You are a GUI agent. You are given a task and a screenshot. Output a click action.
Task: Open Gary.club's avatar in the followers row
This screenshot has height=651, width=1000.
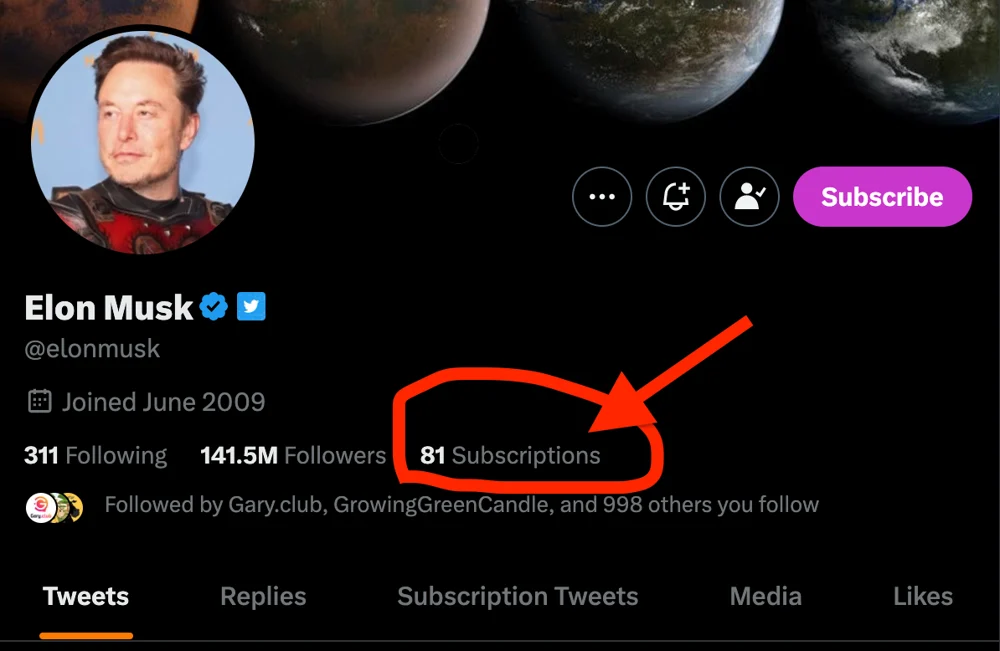(x=40, y=505)
